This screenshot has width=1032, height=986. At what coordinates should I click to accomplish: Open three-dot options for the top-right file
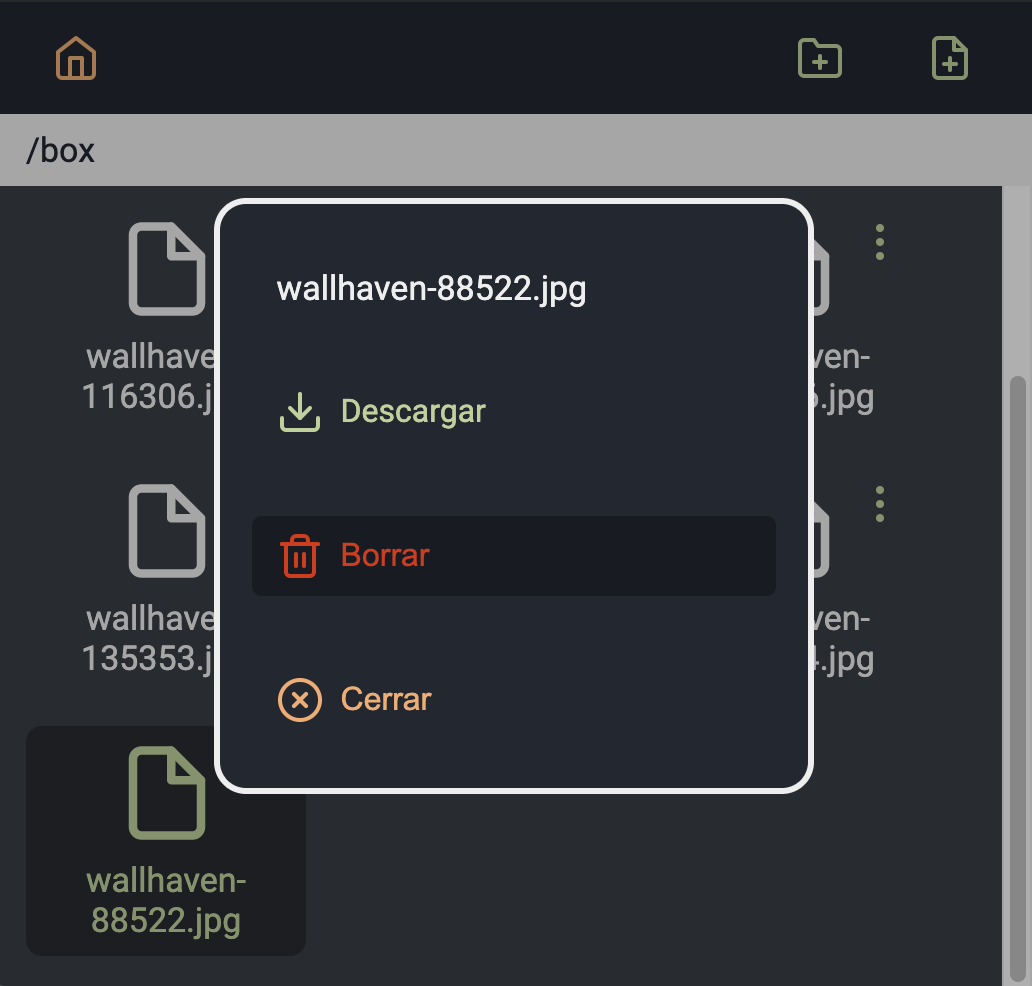click(x=879, y=242)
